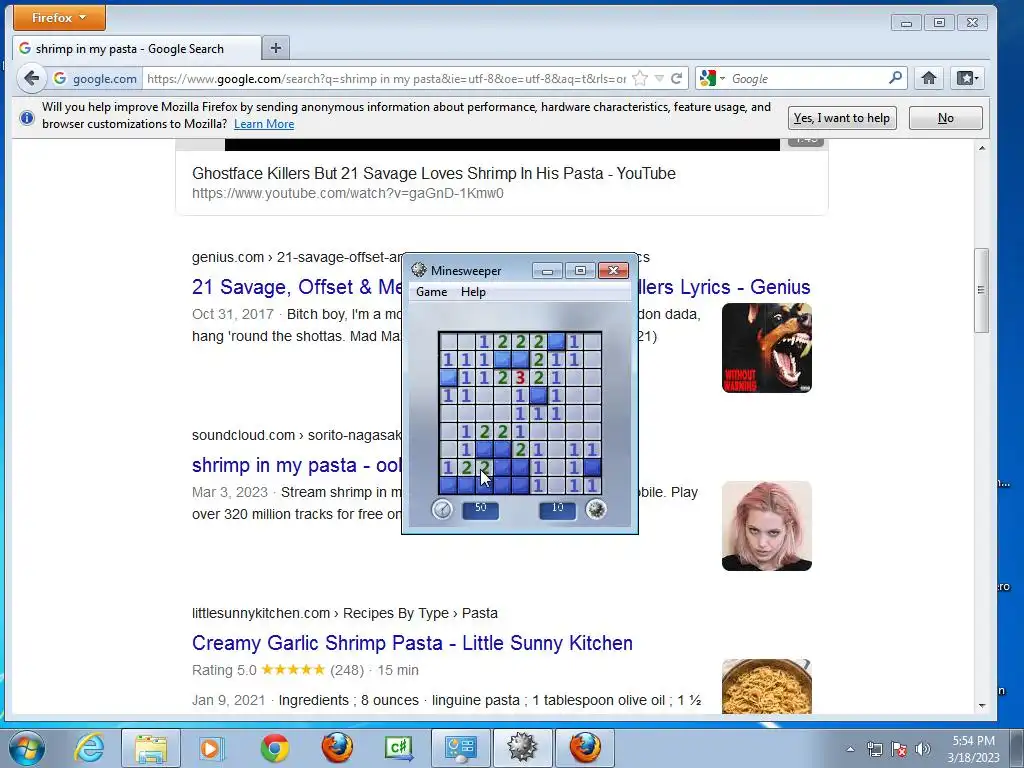Reload the current page
Viewport: 1024px width, 768px height.
[x=677, y=79]
